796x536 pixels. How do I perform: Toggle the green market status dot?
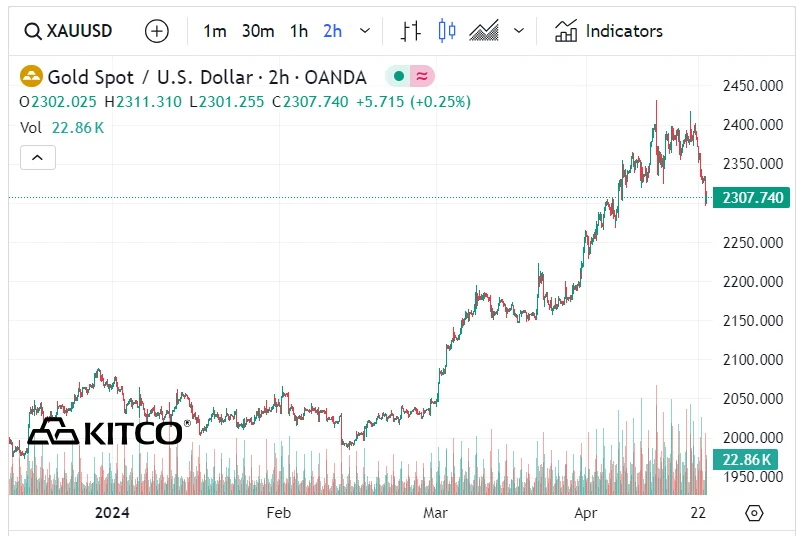[398, 76]
